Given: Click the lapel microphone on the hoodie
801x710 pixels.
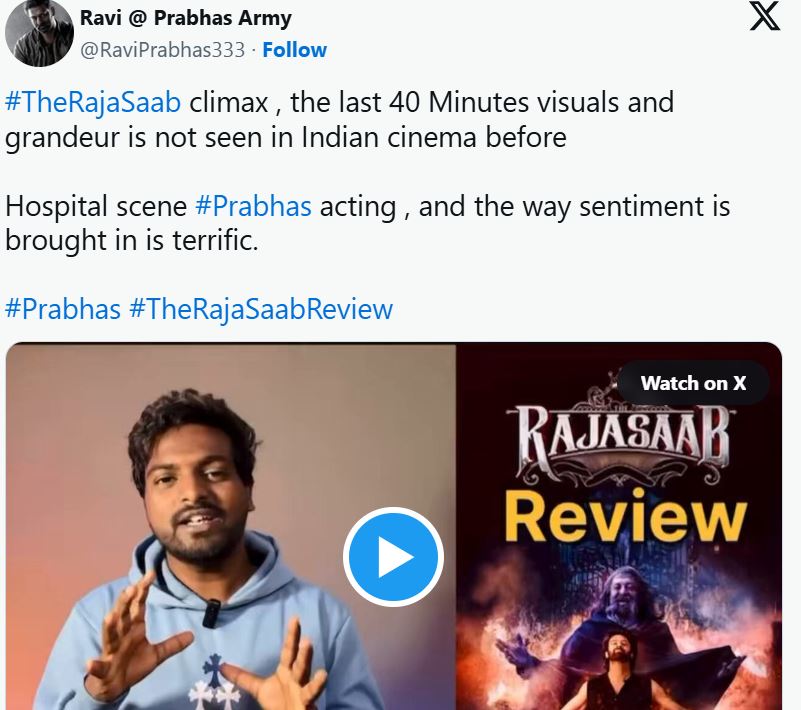Looking at the screenshot, I should pos(211,613).
